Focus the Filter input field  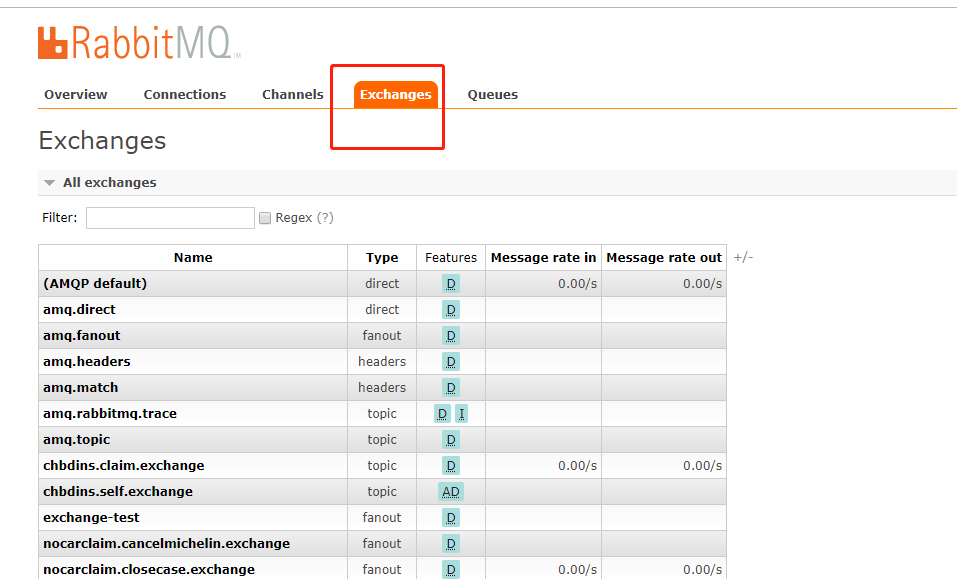(170, 218)
